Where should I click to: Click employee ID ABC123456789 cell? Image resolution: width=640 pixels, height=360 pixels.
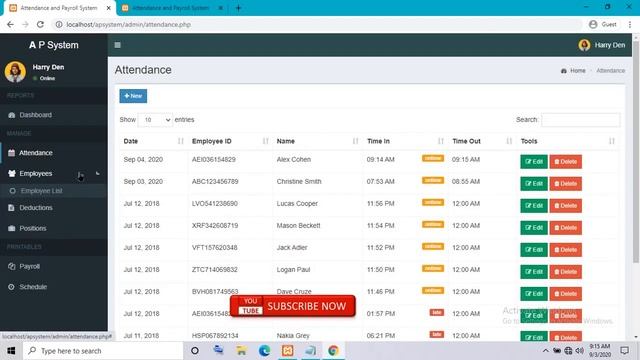[x=215, y=181]
